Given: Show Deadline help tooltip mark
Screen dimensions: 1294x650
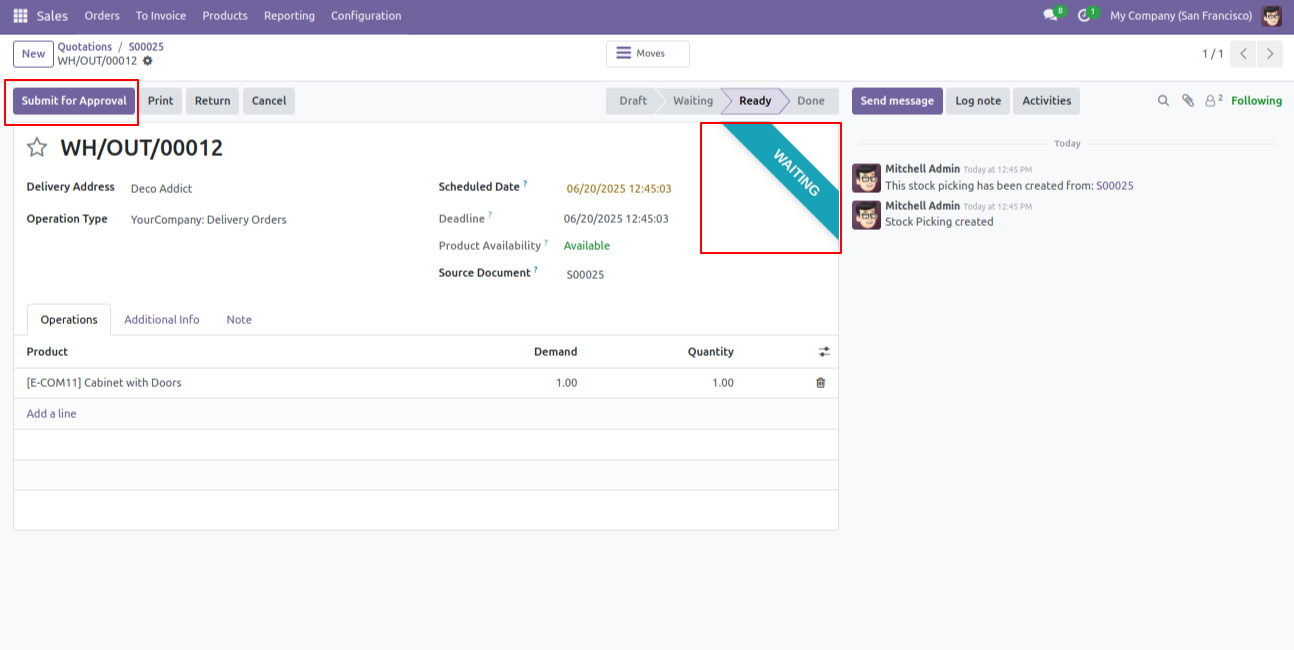Looking at the screenshot, I should tap(490, 215).
